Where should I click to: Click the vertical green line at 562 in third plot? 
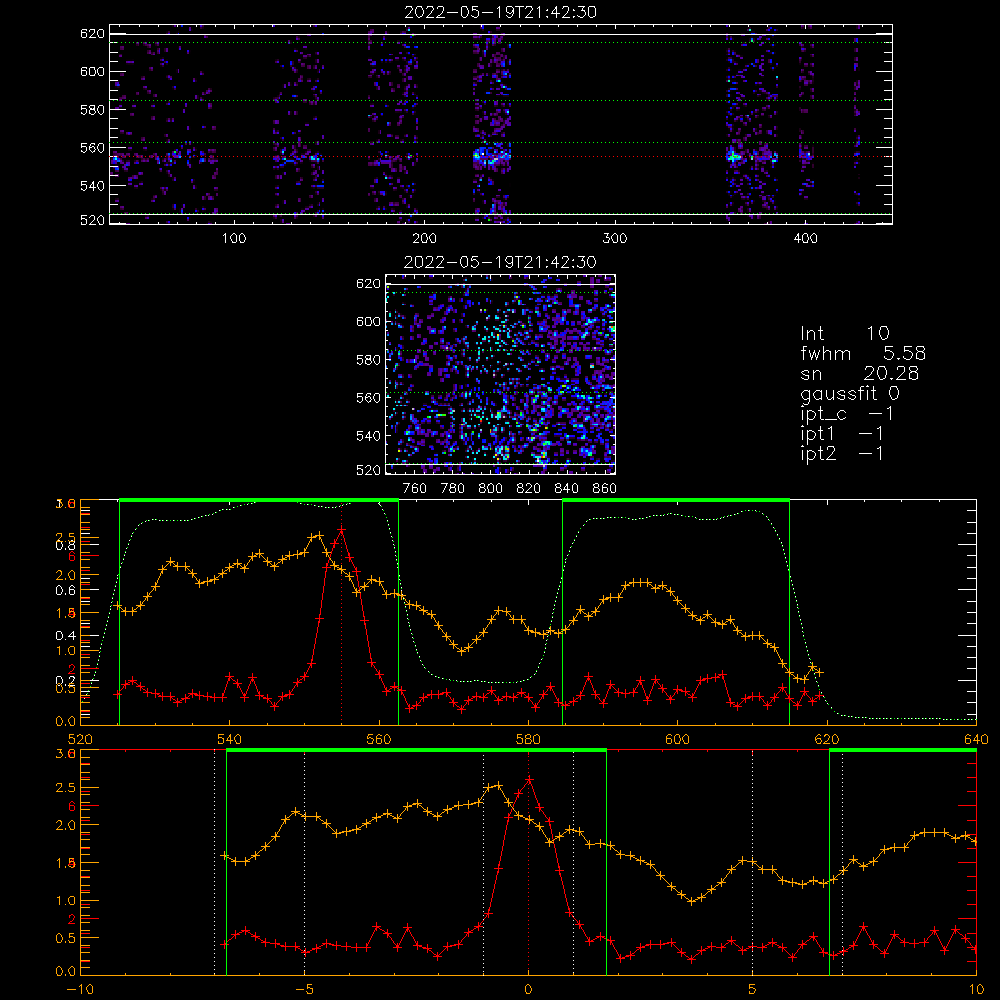coord(399,612)
